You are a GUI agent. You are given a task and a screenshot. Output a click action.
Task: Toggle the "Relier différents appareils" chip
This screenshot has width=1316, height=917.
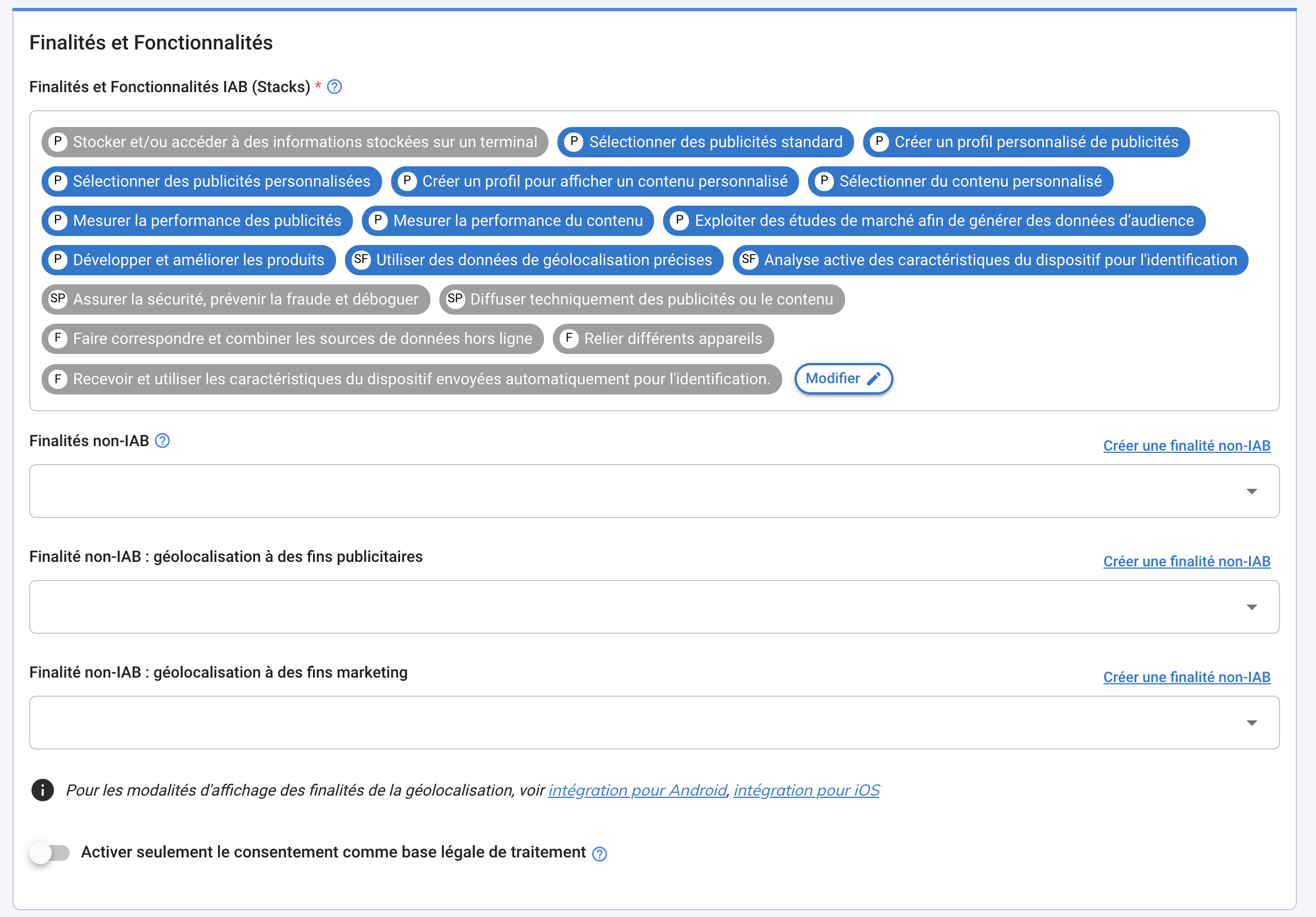tap(662, 339)
